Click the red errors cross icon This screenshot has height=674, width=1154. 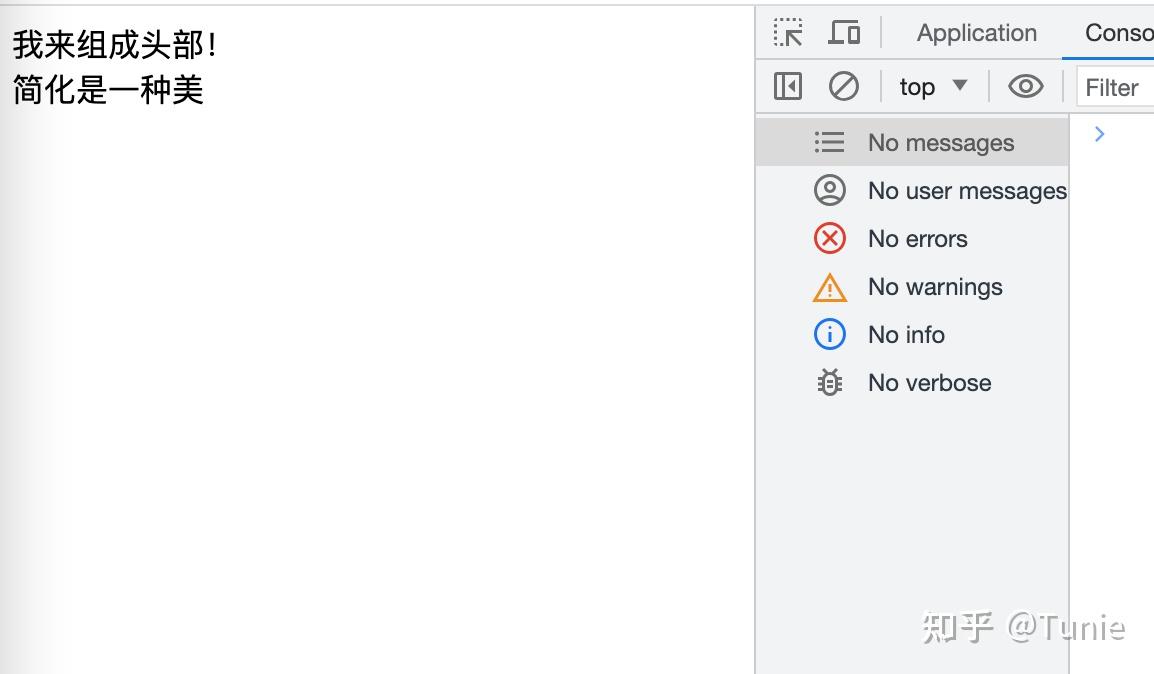click(829, 238)
